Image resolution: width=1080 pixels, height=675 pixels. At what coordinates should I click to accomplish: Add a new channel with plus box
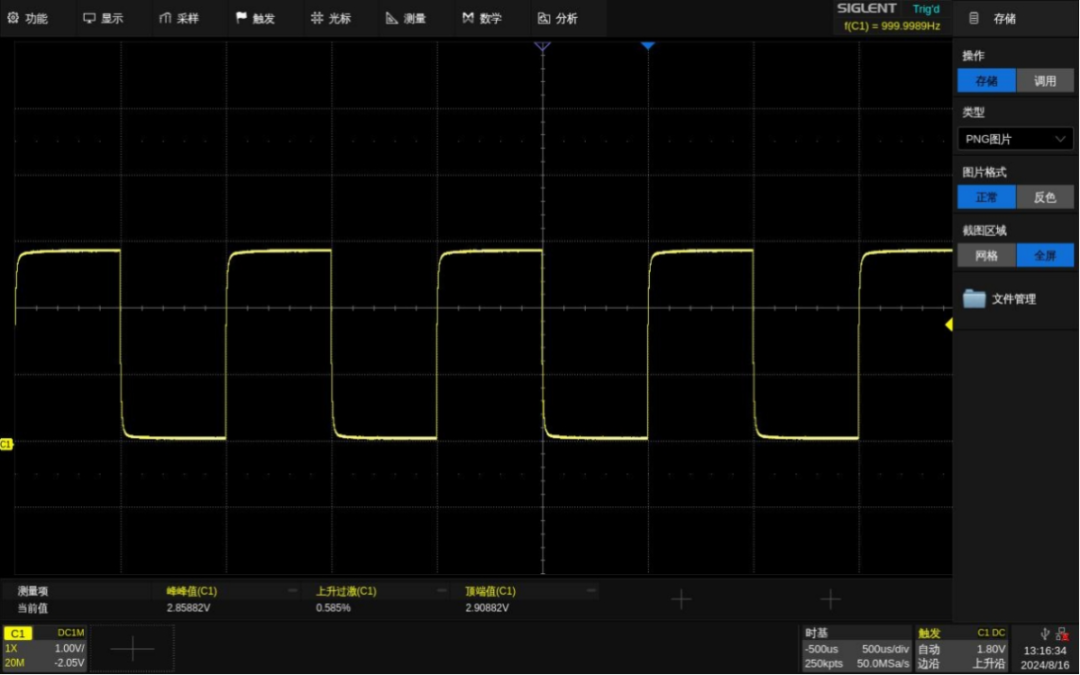tap(132, 648)
